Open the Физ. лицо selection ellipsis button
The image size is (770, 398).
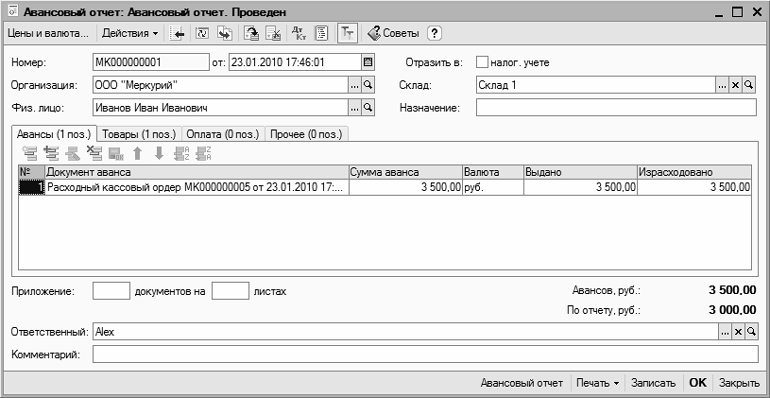[x=355, y=108]
